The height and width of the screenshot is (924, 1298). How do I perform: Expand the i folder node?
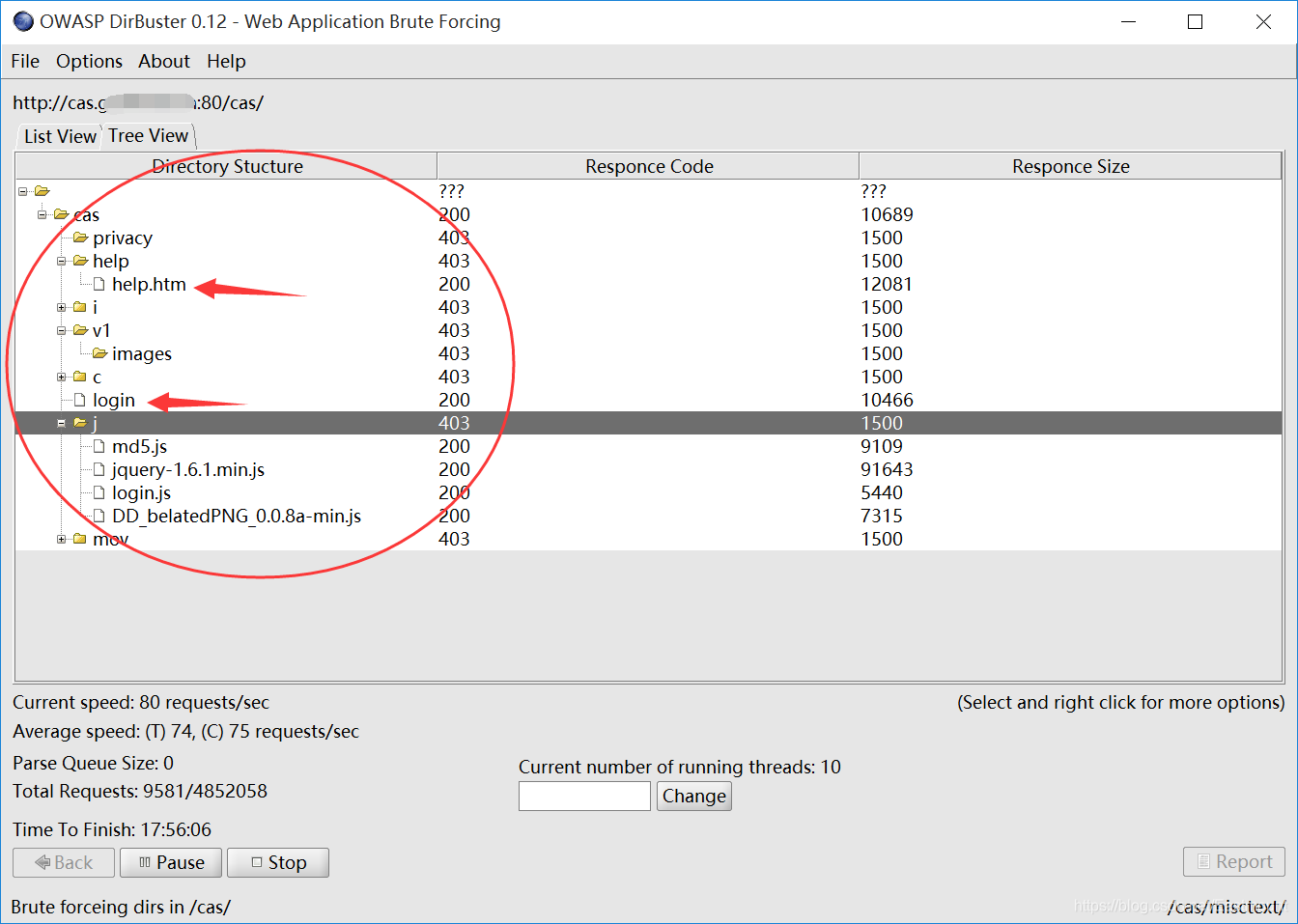tap(62, 307)
